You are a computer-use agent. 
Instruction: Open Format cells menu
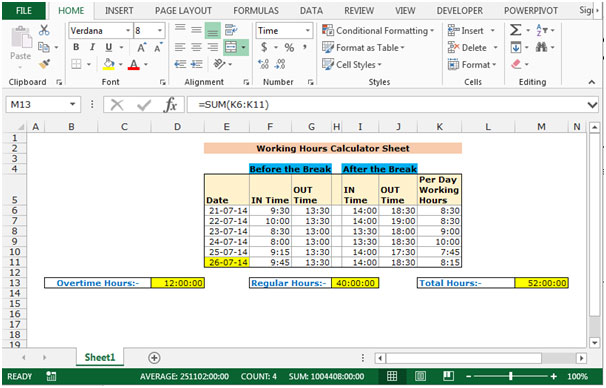coord(472,65)
